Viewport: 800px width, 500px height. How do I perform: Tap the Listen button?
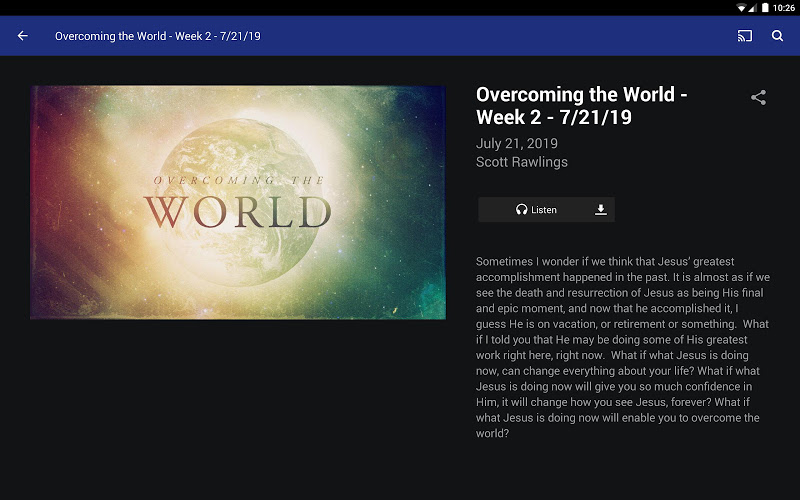click(536, 210)
